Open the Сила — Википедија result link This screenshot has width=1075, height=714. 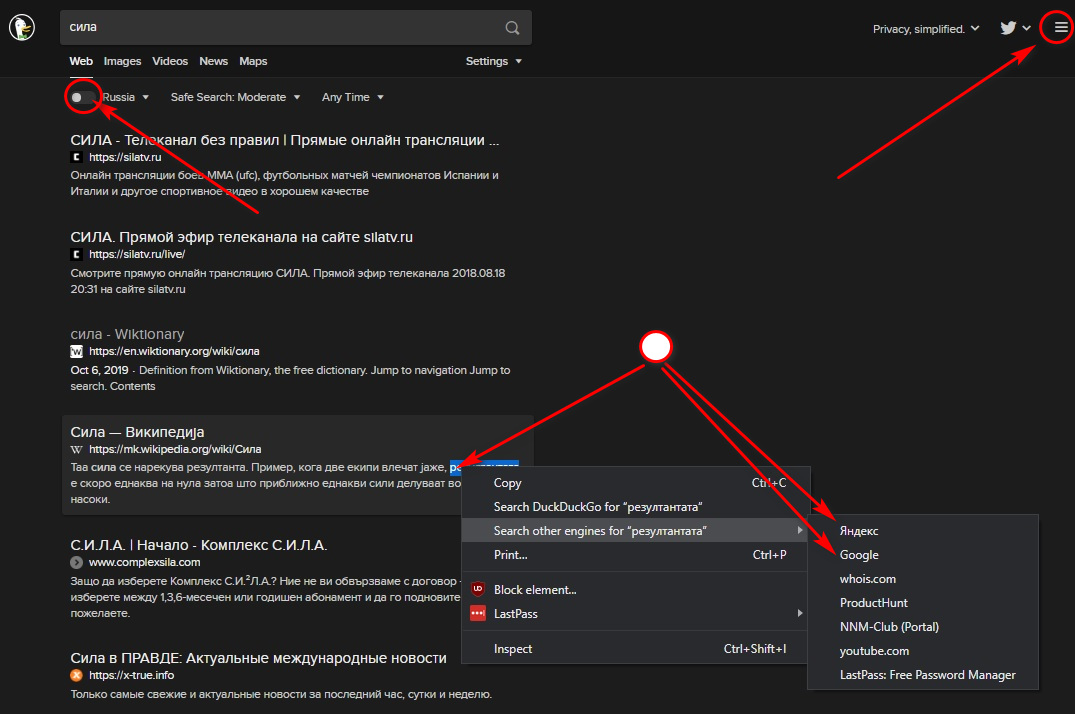click(x=137, y=432)
